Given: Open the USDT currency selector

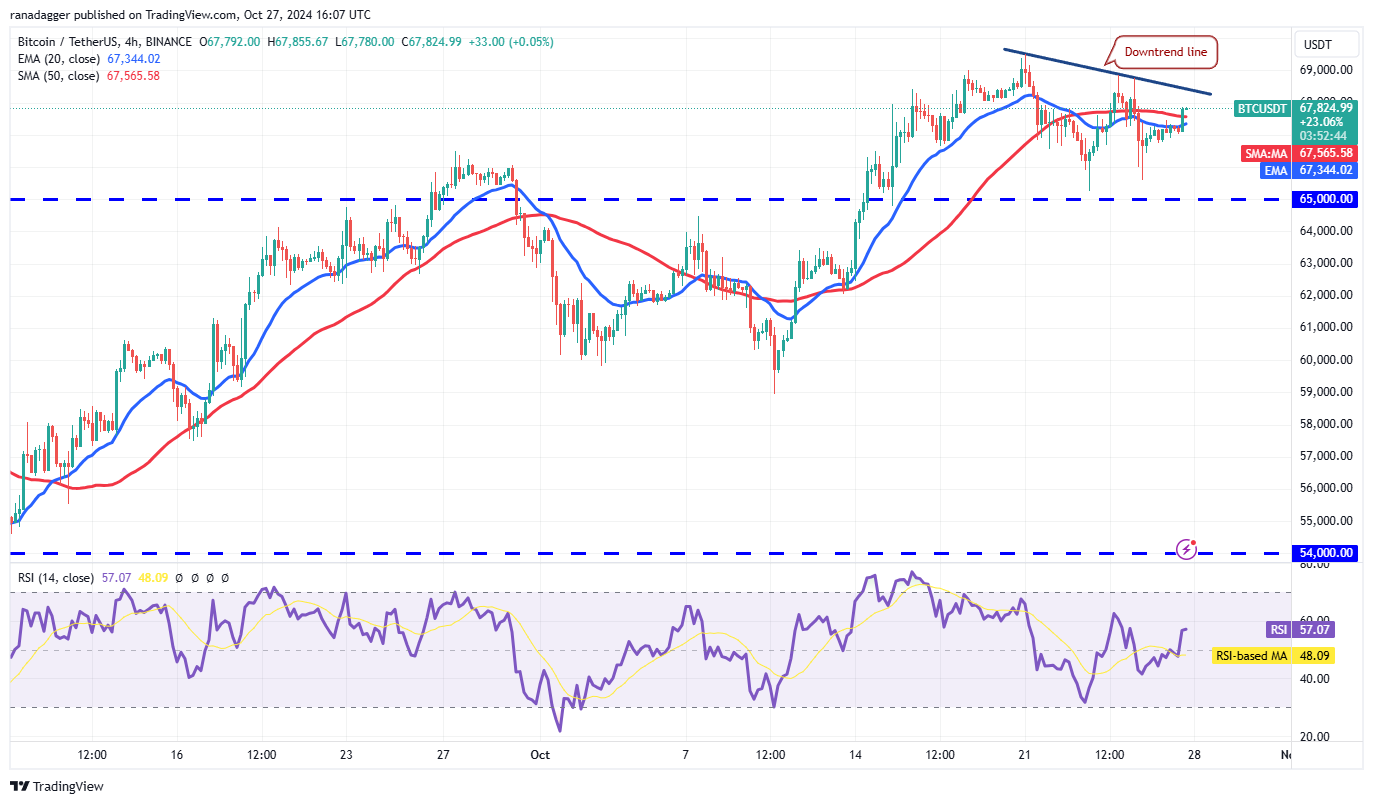Looking at the screenshot, I should coord(1326,43).
